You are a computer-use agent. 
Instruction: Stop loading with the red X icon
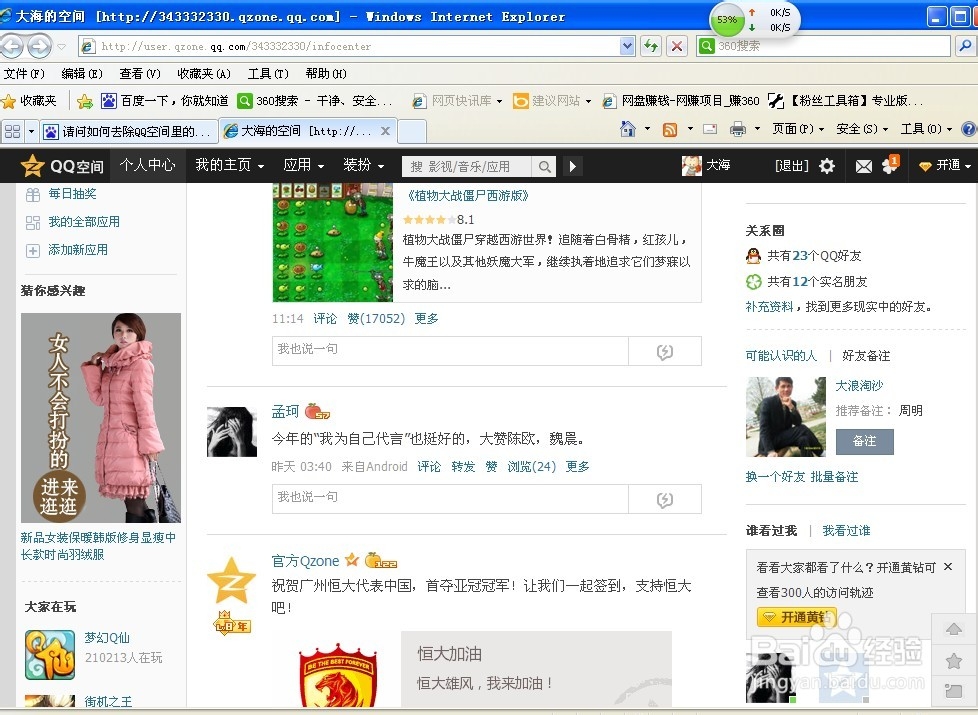677,46
